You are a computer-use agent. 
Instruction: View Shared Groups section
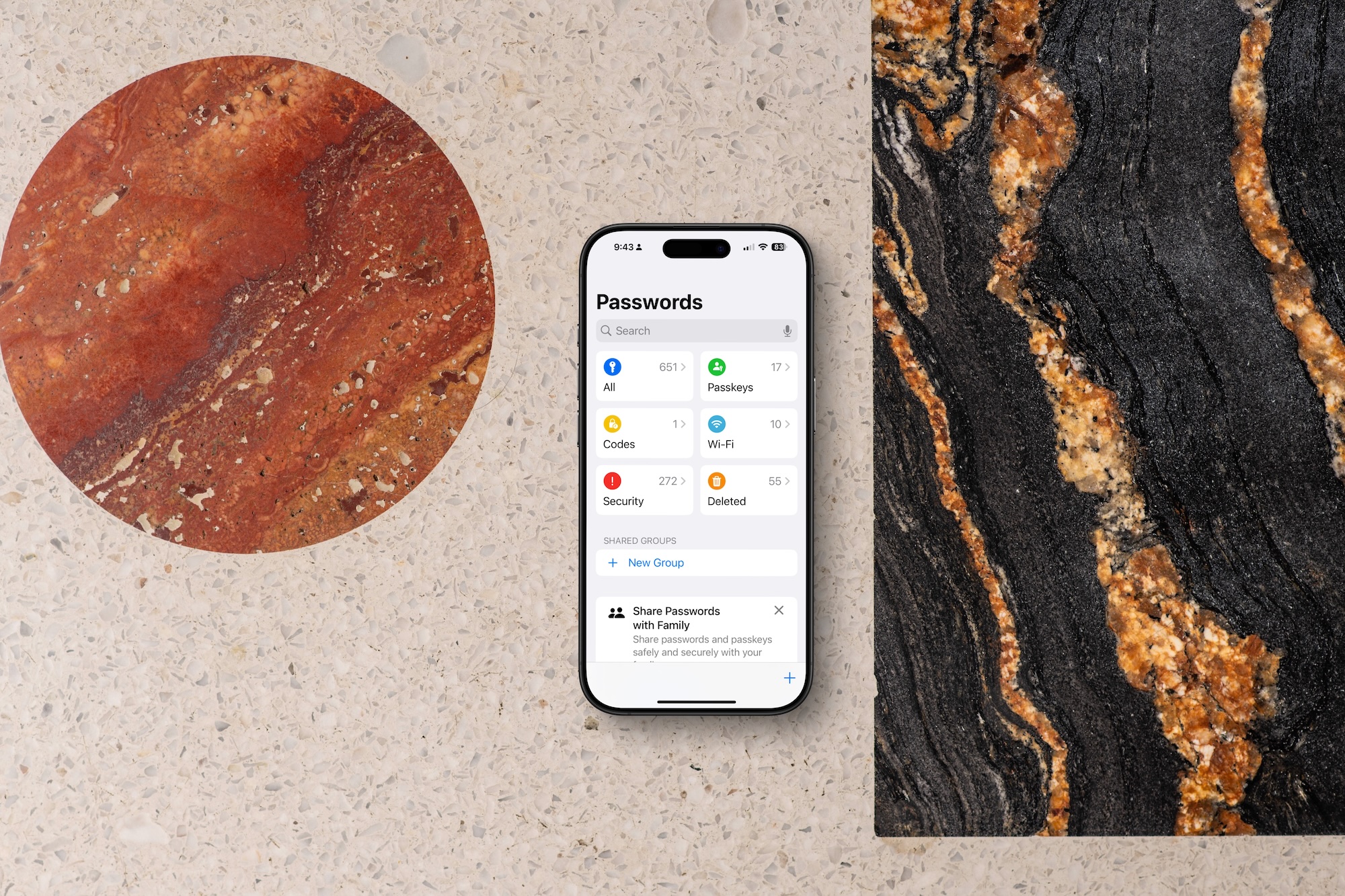click(x=636, y=540)
